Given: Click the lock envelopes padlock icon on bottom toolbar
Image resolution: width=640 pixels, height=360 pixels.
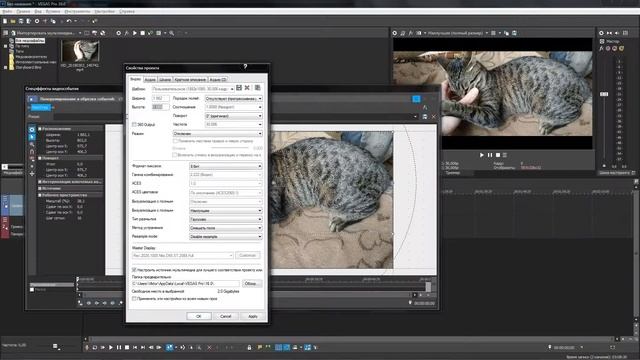Looking at the screenshot, I should coord(249,347).
